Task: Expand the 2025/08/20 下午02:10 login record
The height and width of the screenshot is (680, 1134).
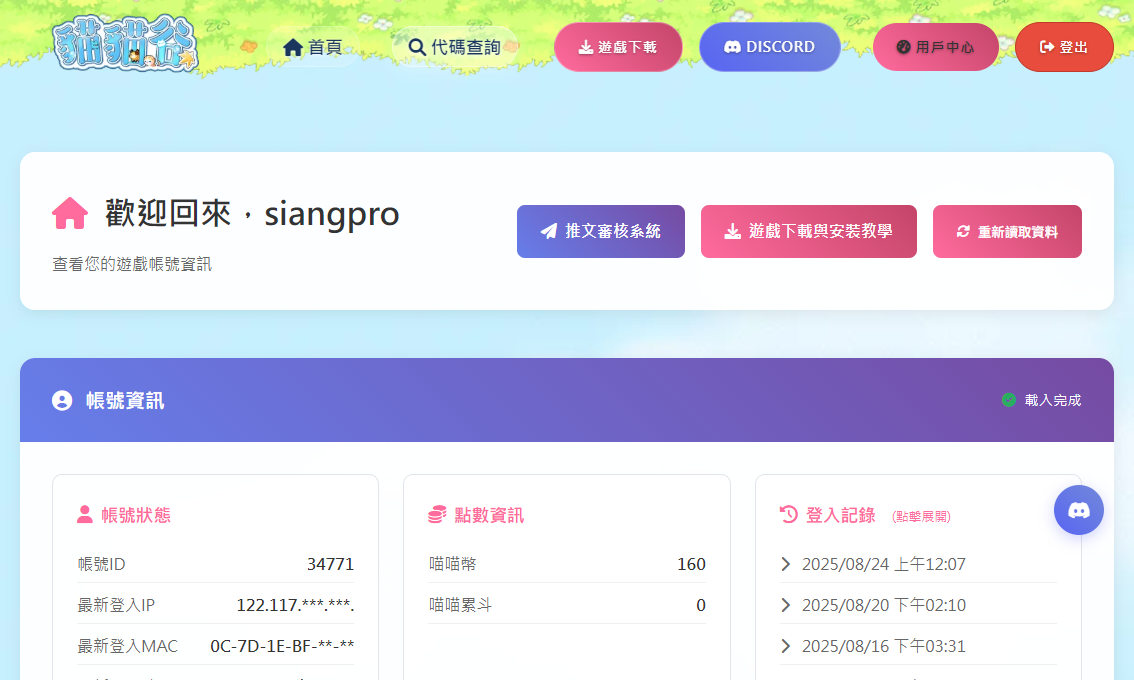Action: [873, 605]
